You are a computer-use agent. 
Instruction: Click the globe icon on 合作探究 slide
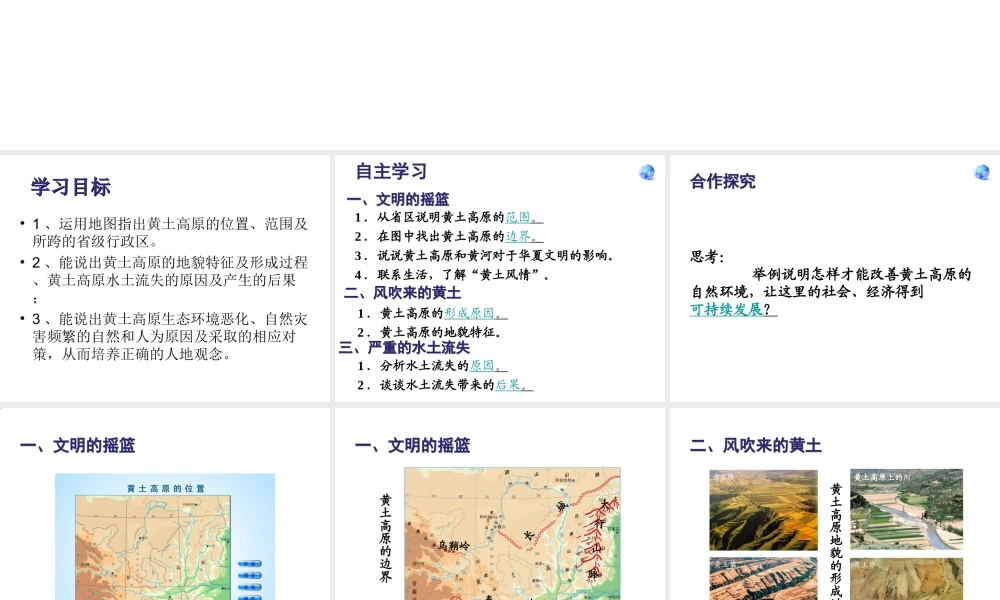982,172
